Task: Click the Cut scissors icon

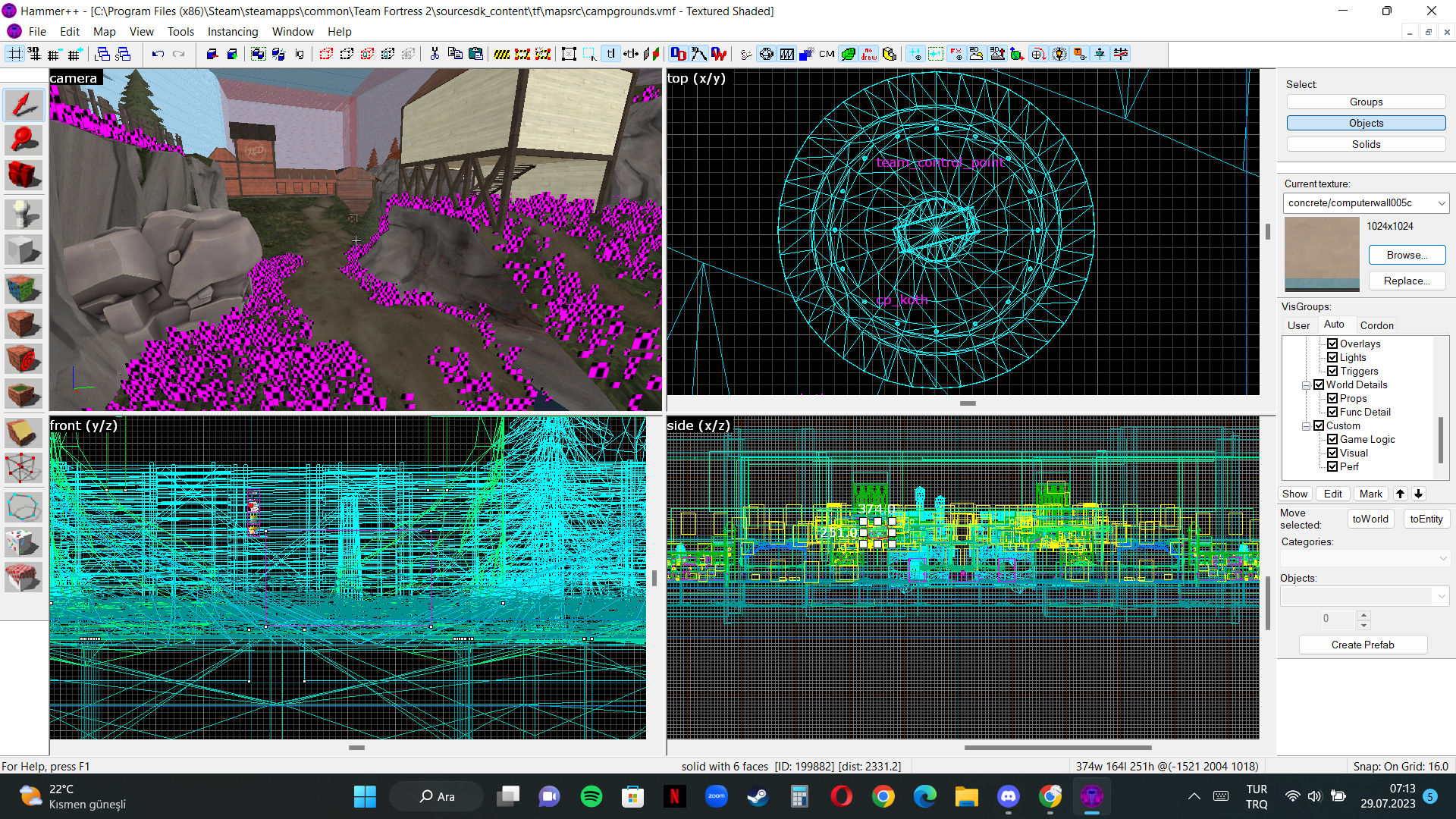Action: pos(435,54)
